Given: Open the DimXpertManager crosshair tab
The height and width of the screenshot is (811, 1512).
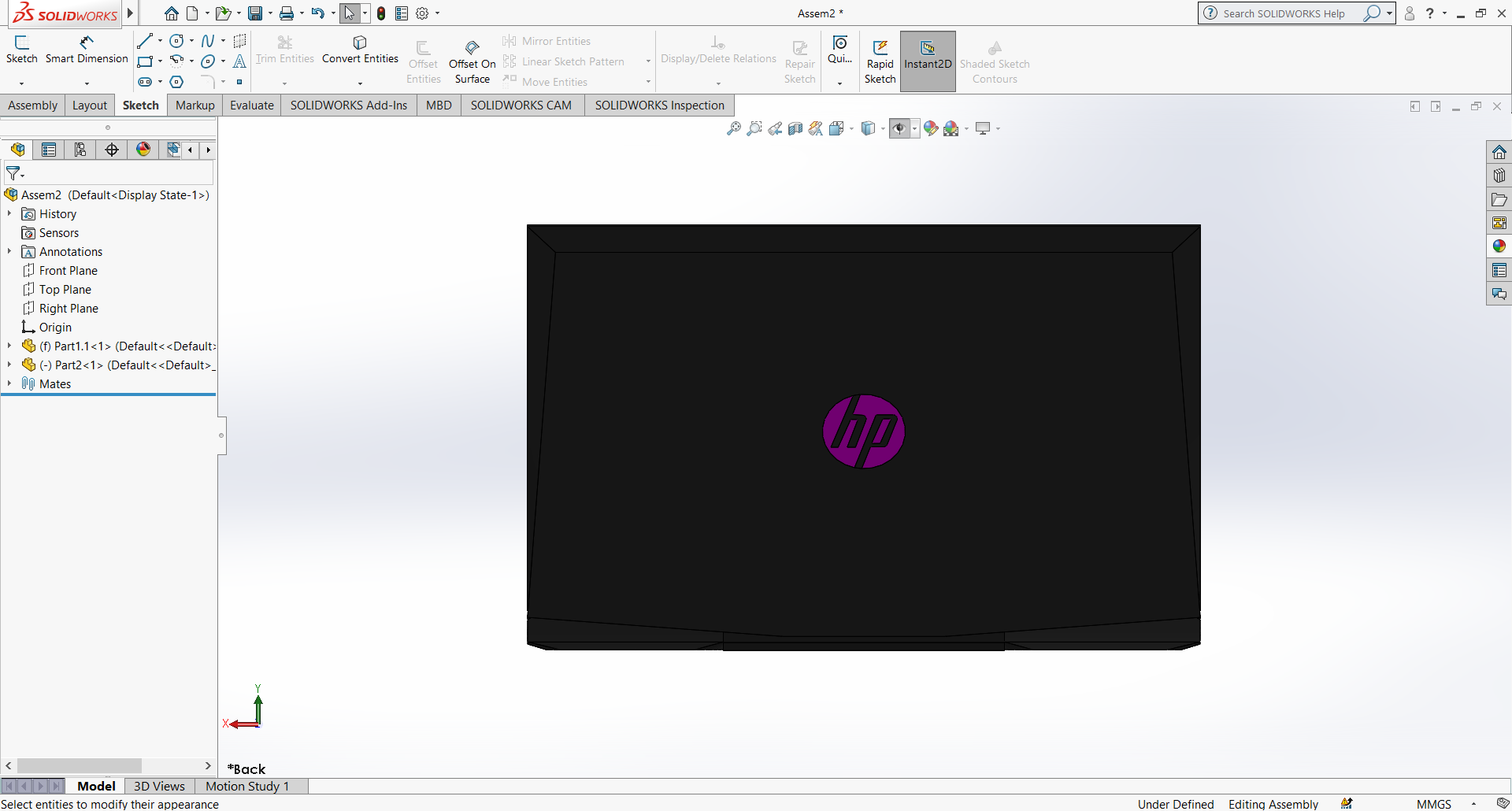Looking at the screenshot, I should [112, 150].
